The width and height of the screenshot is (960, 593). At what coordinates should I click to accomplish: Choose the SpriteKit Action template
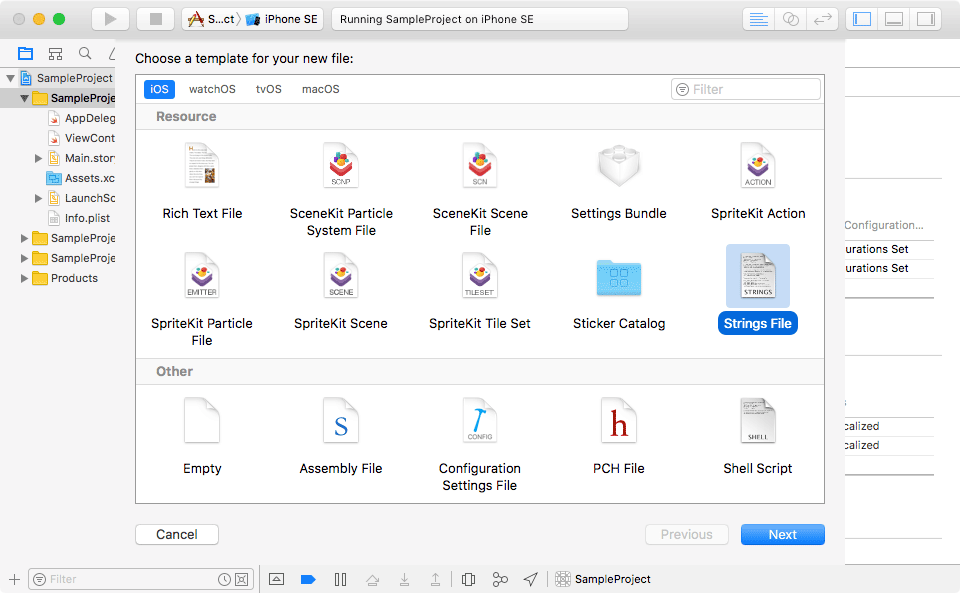758,181
